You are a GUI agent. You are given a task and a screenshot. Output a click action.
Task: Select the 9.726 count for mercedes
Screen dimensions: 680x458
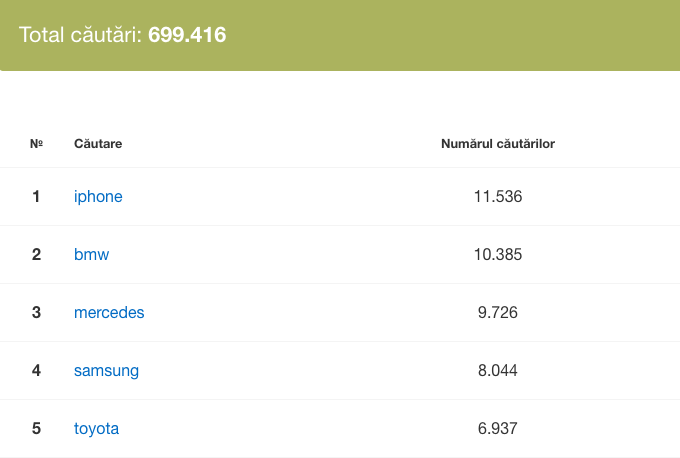click(498, 312)
